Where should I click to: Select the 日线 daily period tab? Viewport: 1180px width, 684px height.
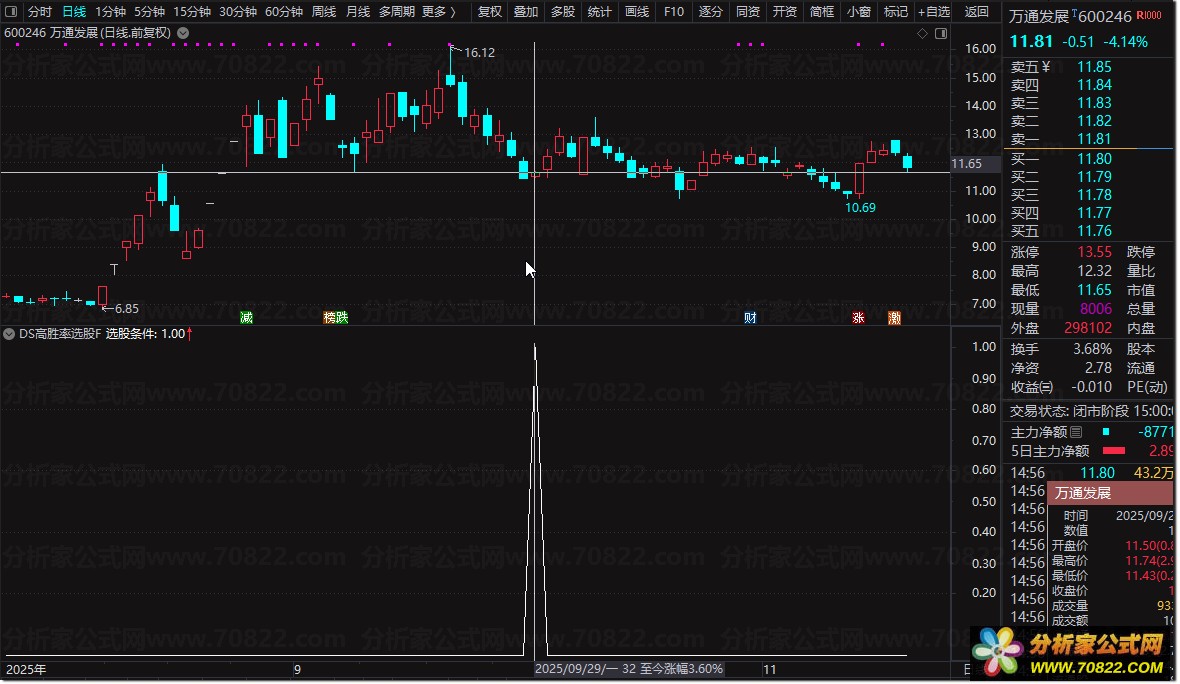pos(74,11)
